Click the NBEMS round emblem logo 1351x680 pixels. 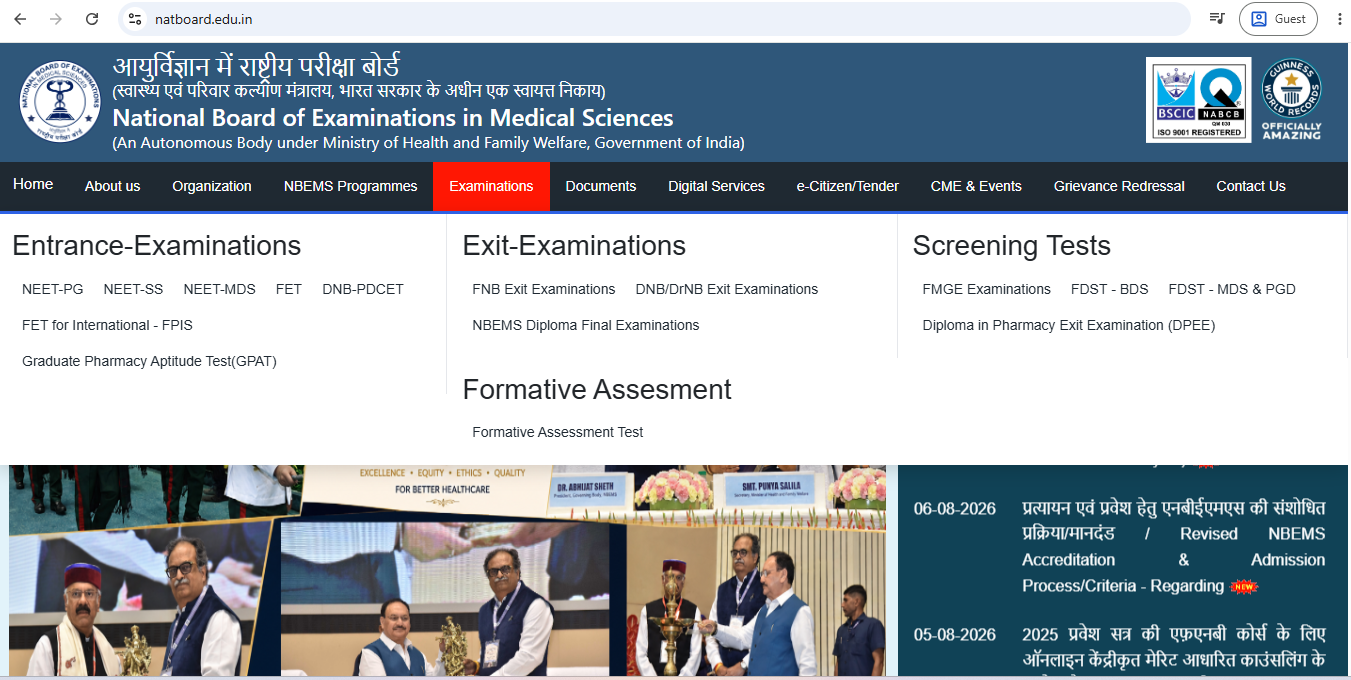pyautogui.click(x=60, y=102)
